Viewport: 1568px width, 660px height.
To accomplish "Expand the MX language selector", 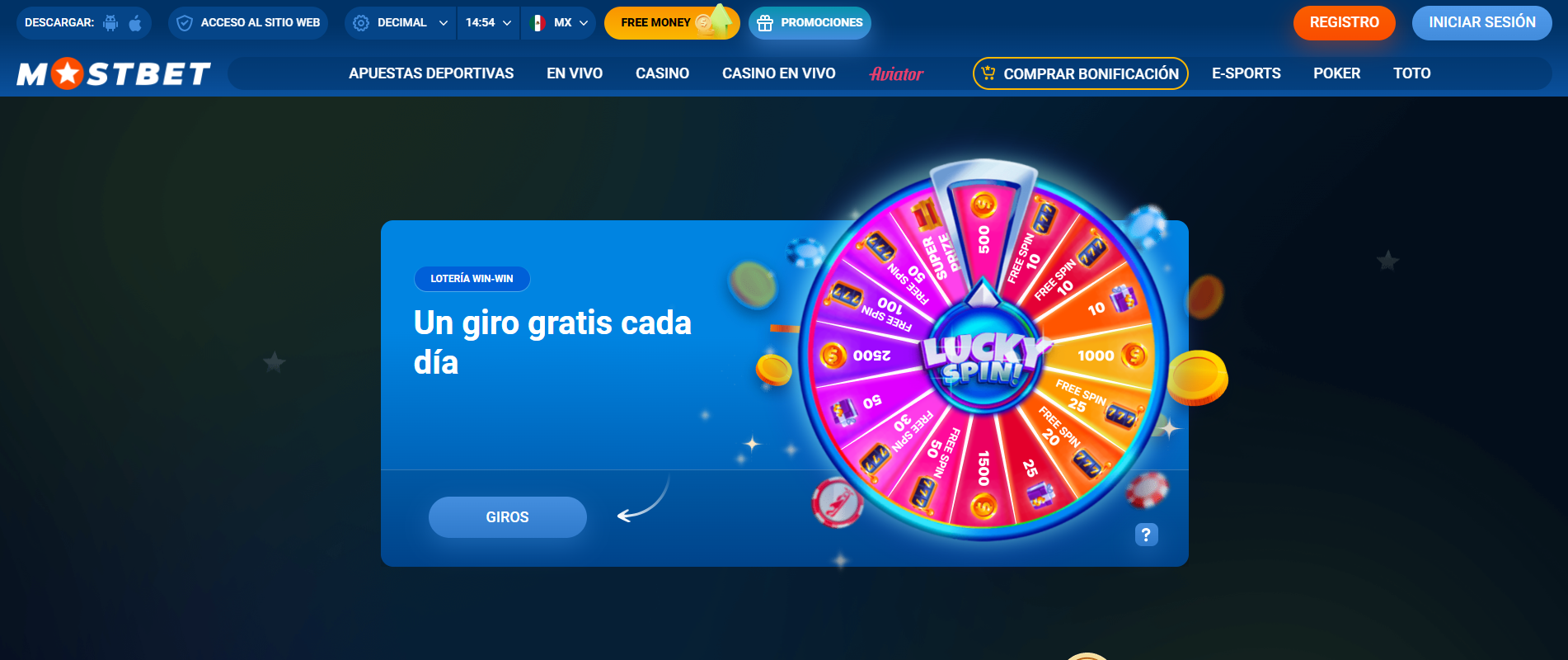I will point(559,23).
